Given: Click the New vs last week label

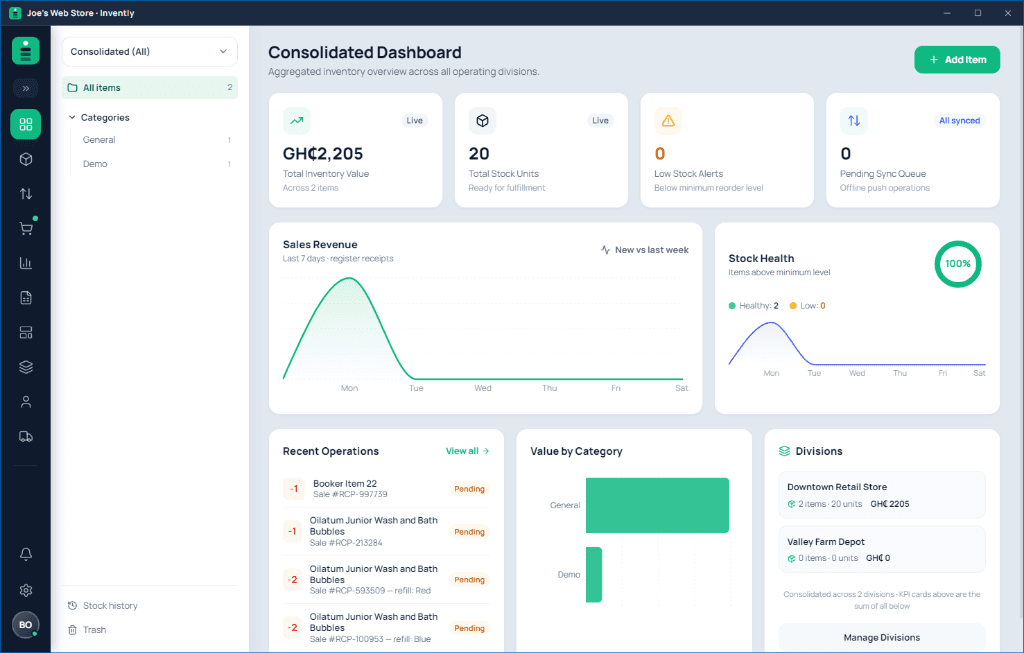Looking at the screenshot, I should [652, 250].
